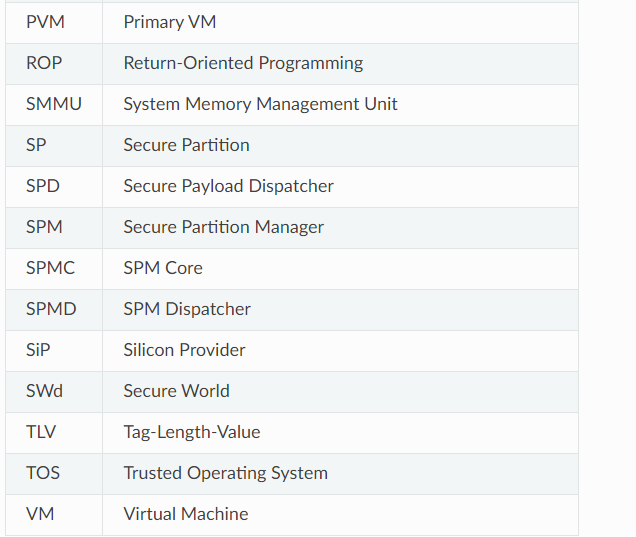Click the SP abbreviation cell
This screenshot has width=636, height=537.
[36, 145]
